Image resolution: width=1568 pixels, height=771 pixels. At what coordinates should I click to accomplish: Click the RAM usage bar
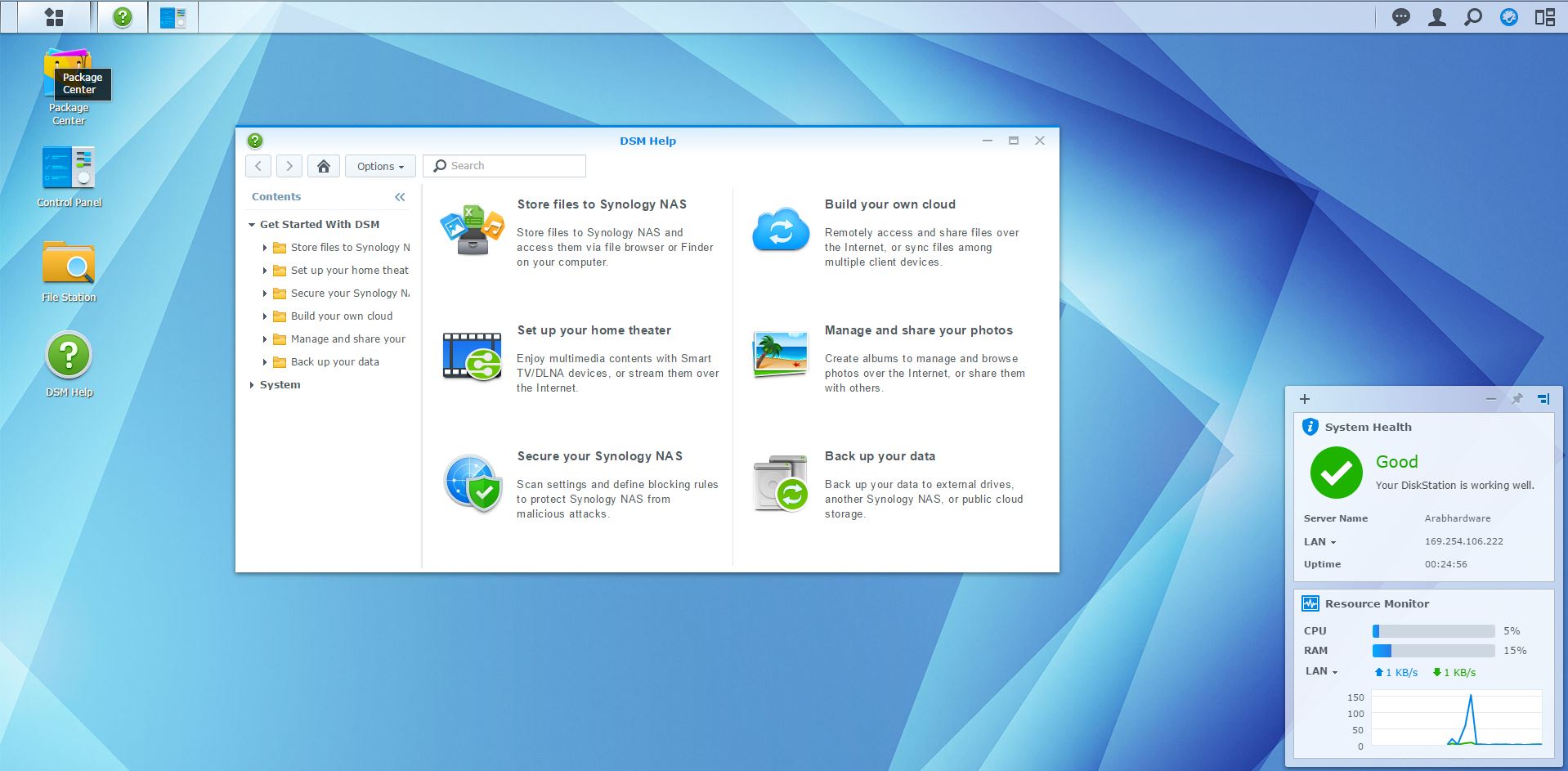[x=1433, y=651]
